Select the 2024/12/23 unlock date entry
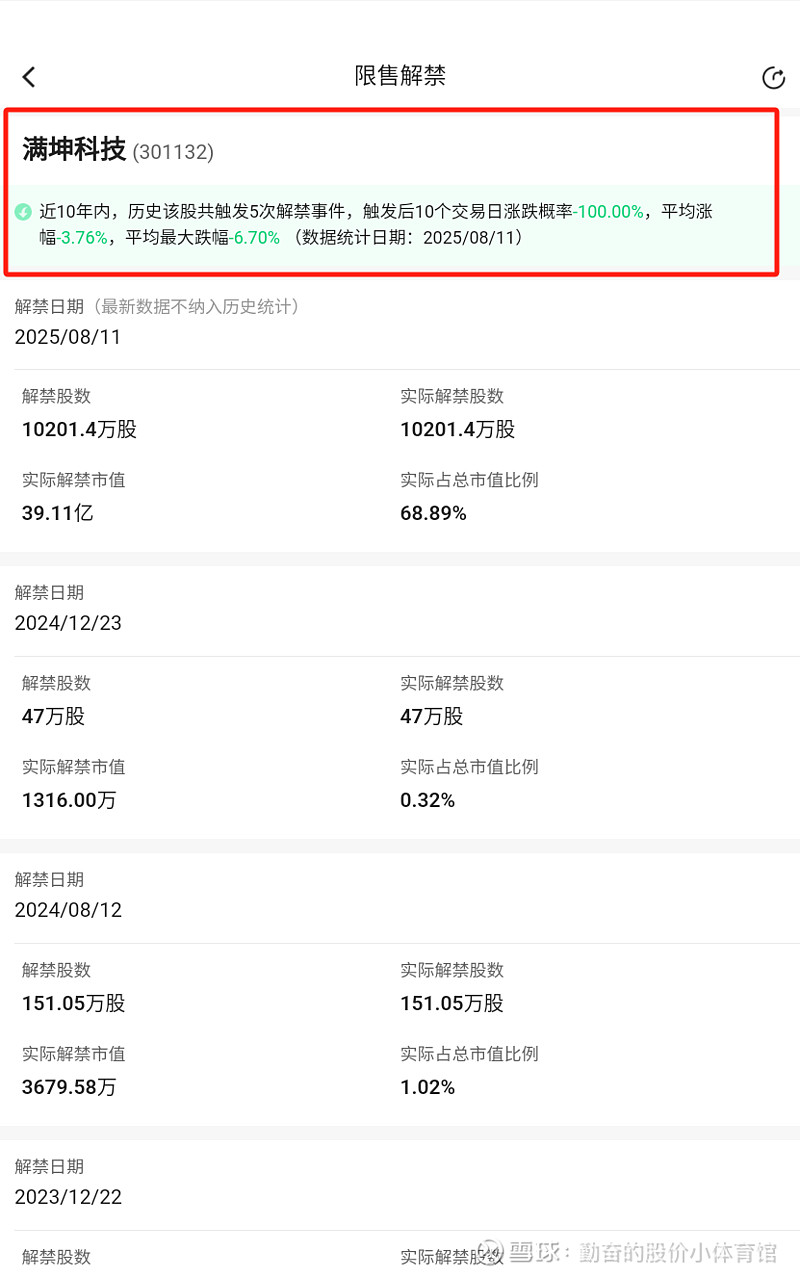 pyautogui.click(x=68, y=623)
